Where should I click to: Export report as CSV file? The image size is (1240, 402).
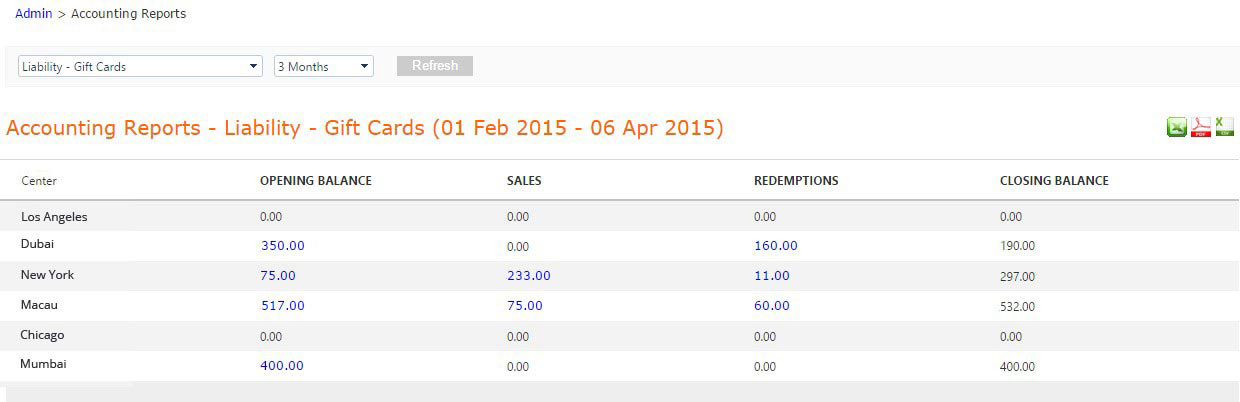click(x=1224, y=127)
